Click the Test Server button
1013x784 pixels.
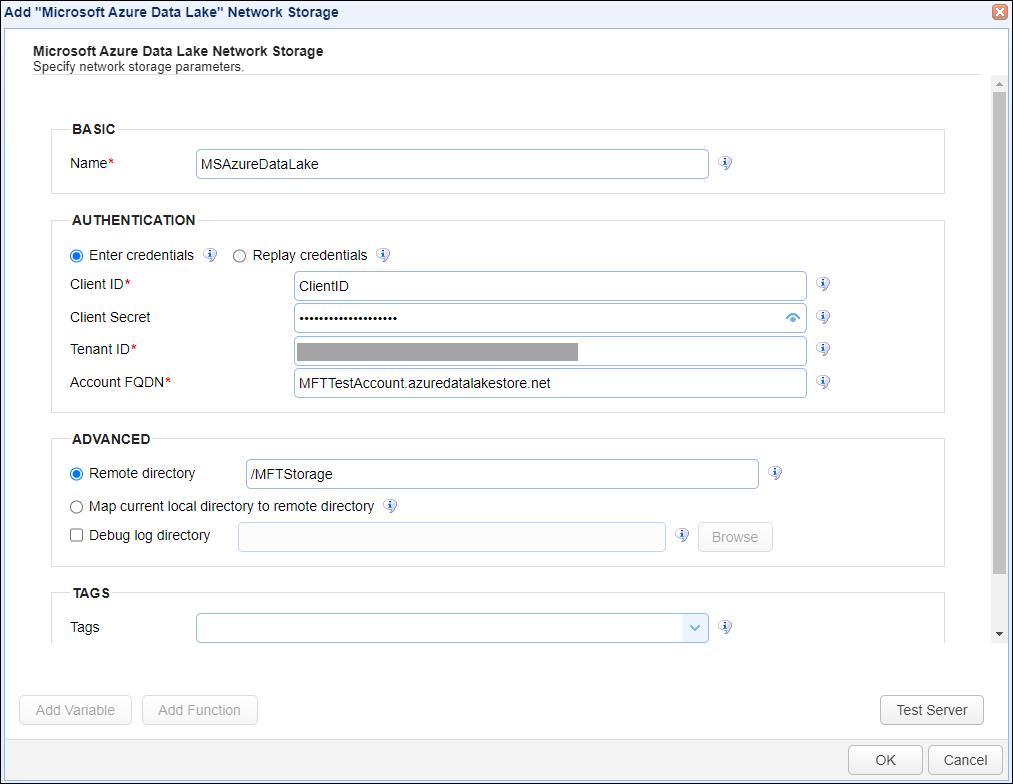pyautogui.click(x=932, y=710)
